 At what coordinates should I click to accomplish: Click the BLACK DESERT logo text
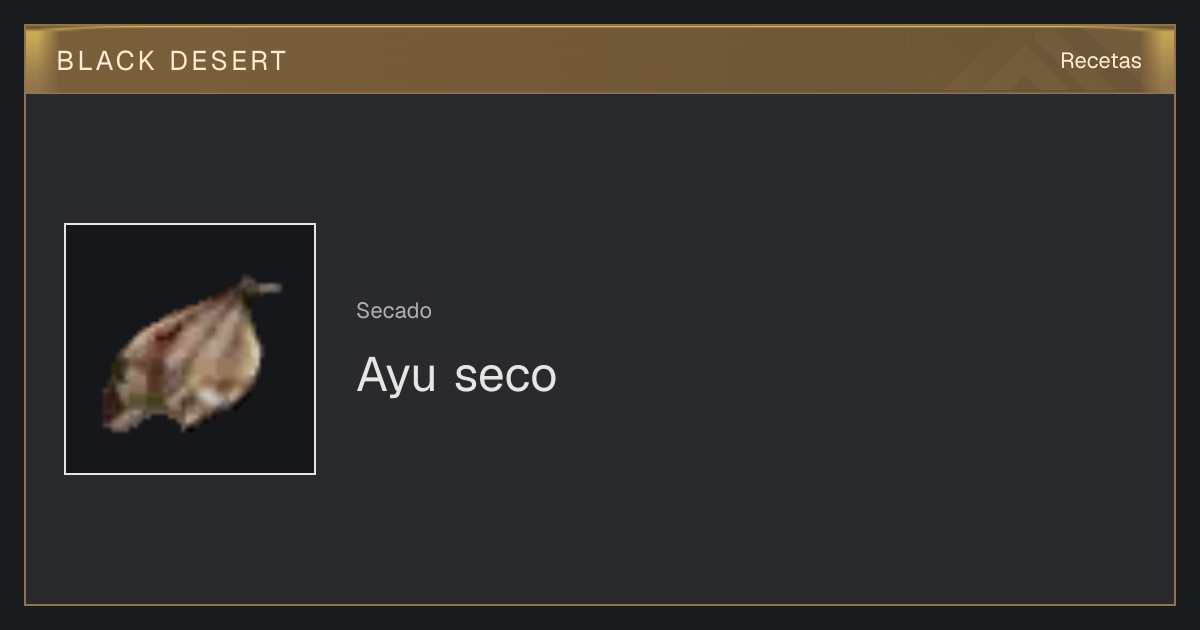pyautogui.click(x=172, y=61)
